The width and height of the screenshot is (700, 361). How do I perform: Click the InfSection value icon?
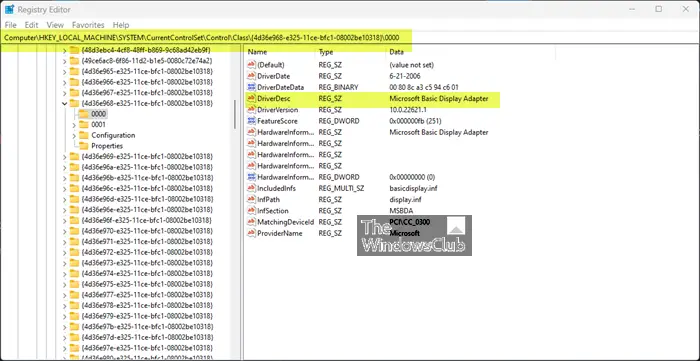251,211
